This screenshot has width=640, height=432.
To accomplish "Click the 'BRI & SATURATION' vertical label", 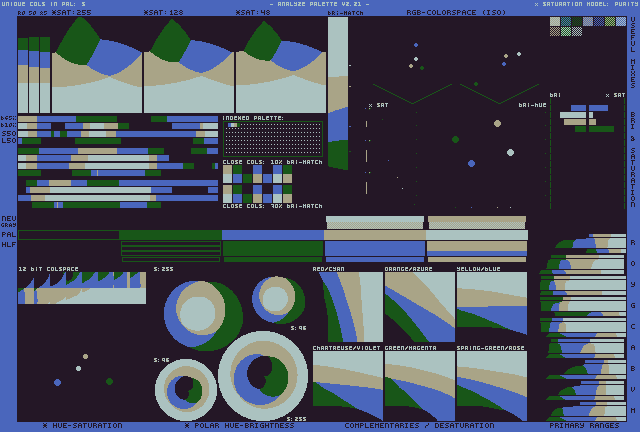I will tap(633, 160).
